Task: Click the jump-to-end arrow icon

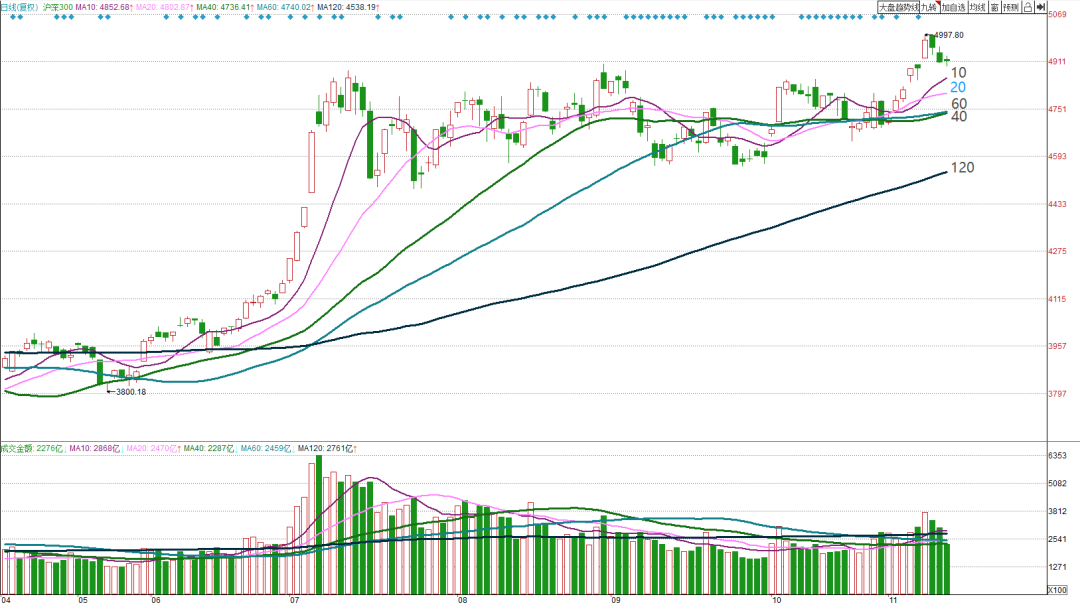Action: point(1041,7)
